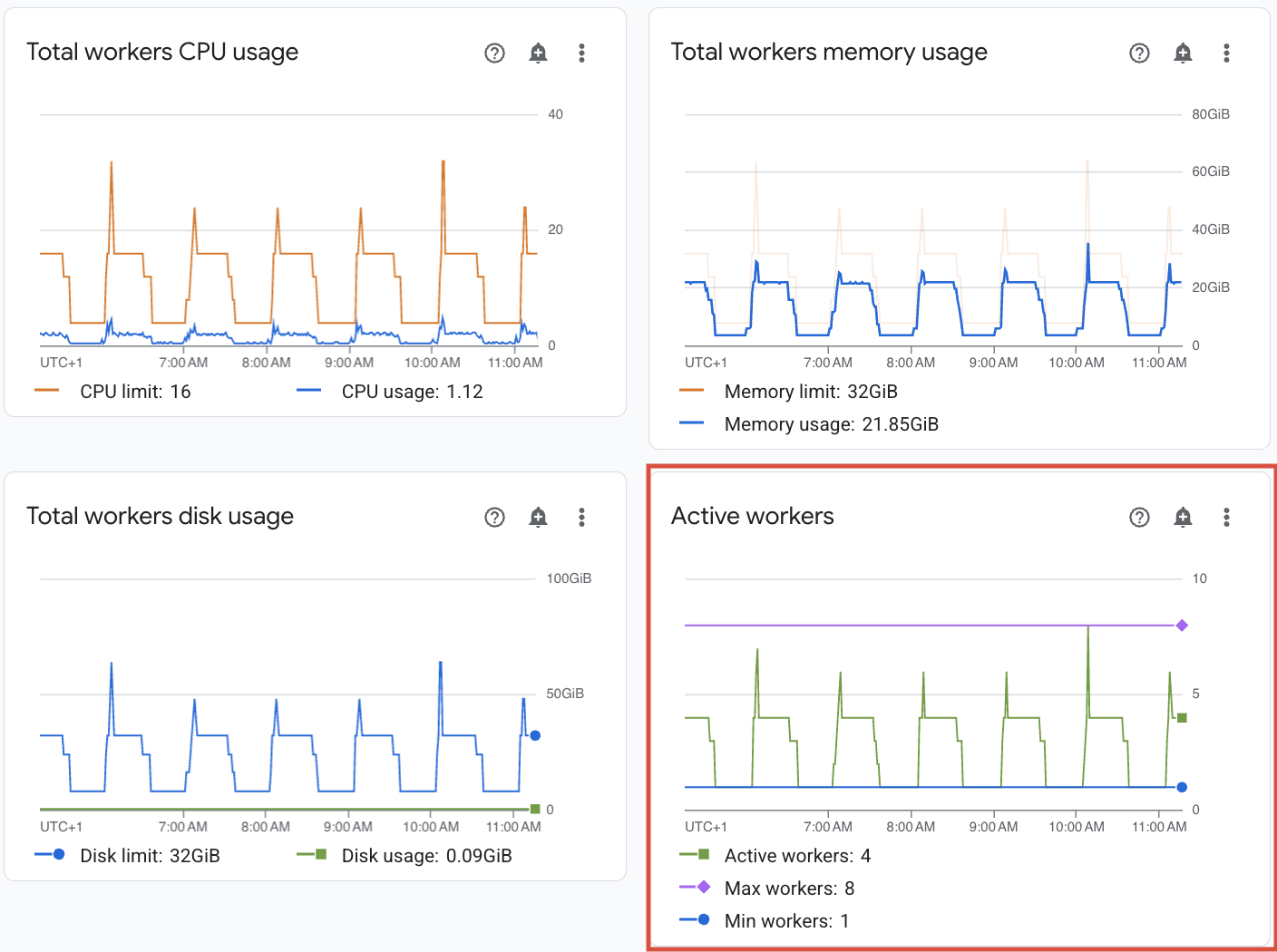Add alert on Total workers disk usage
The width and height of the screenshot is (1277, 952).
(x=538, y=518)
